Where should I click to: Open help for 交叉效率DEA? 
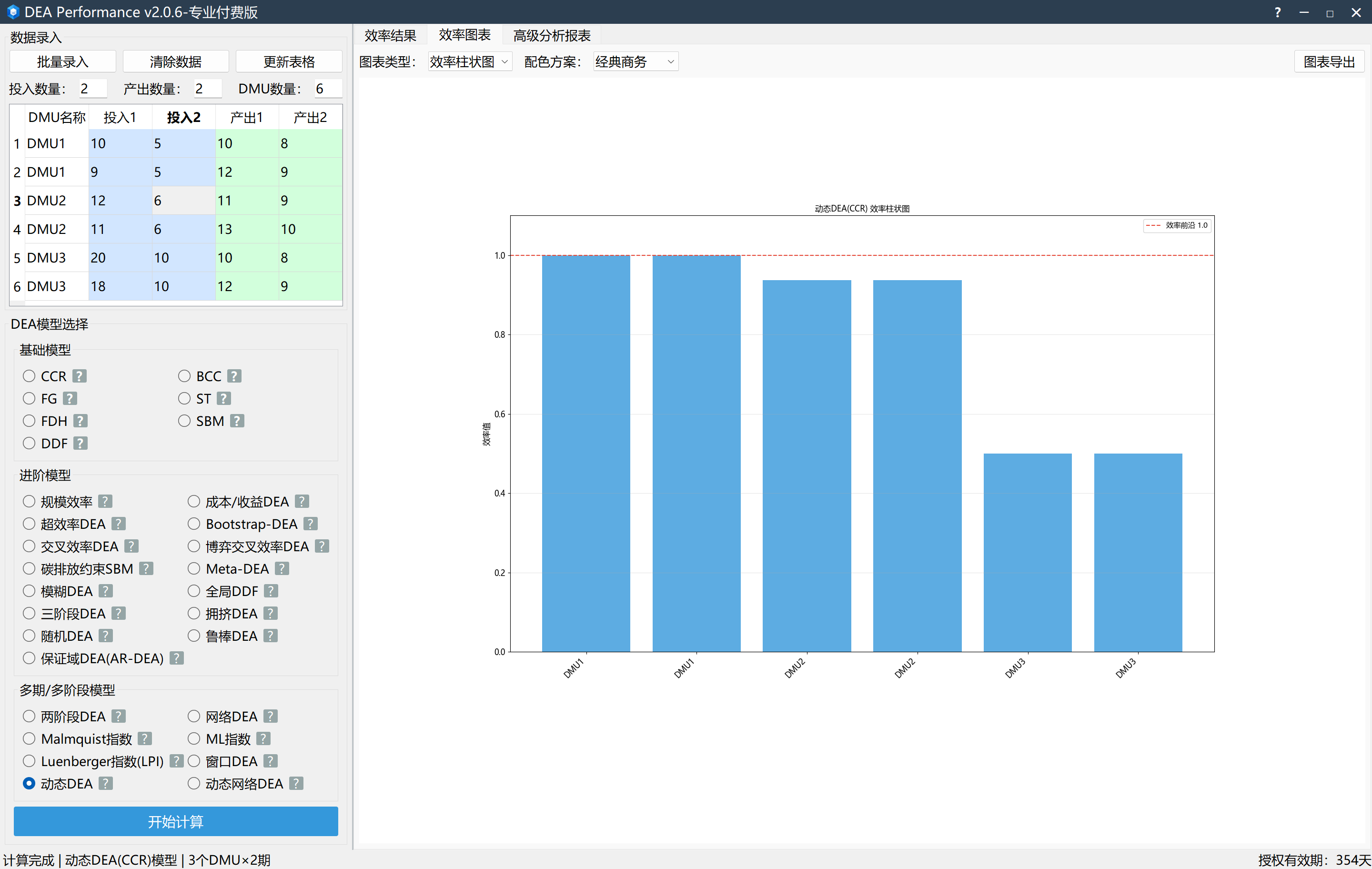(x=131, y=546)
